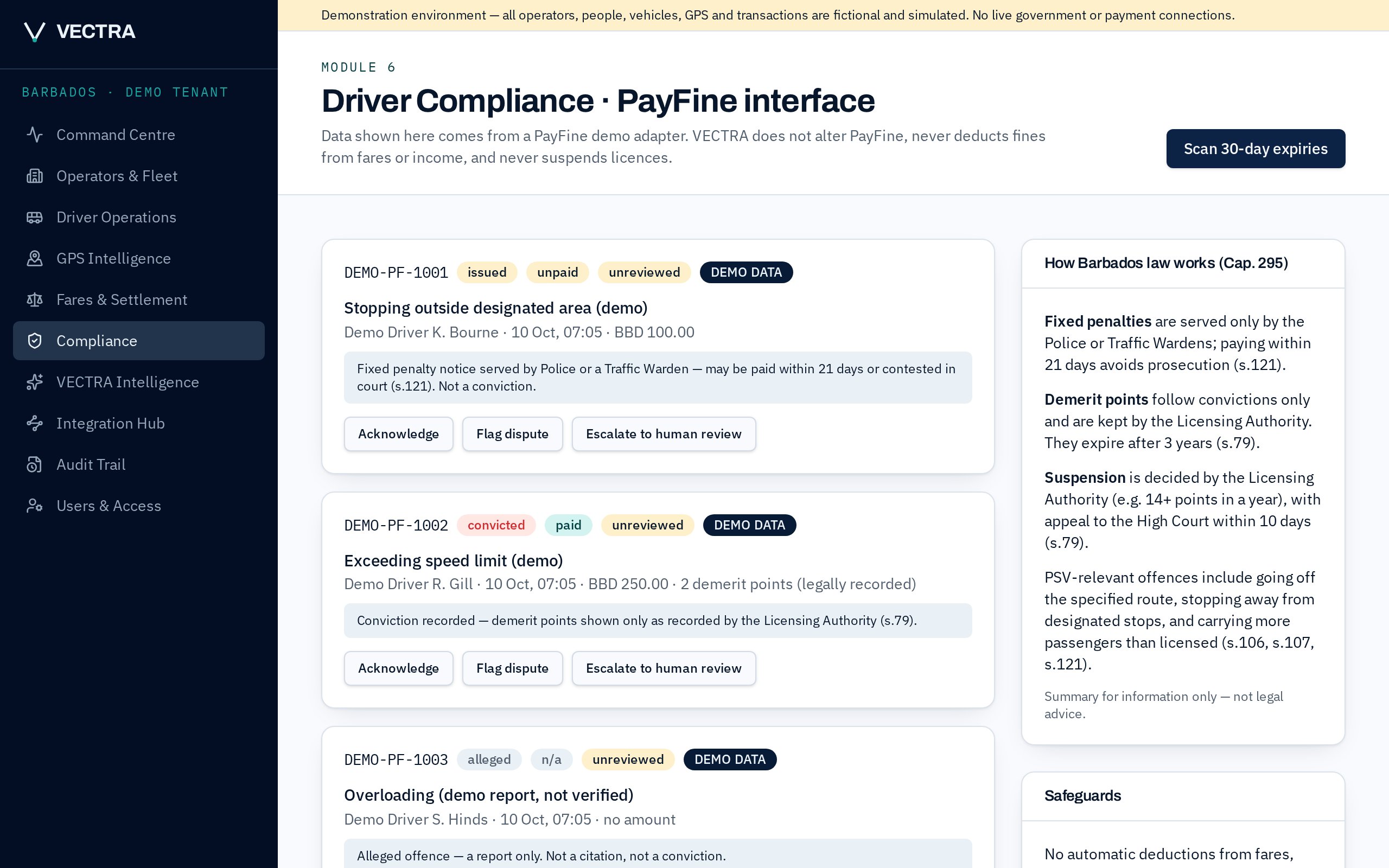The height and width of the screenshot is (868, 1389).
Task: Click the 'BARBADOS · DEMO TENANT' label
Action: click(x=125, y=92)
